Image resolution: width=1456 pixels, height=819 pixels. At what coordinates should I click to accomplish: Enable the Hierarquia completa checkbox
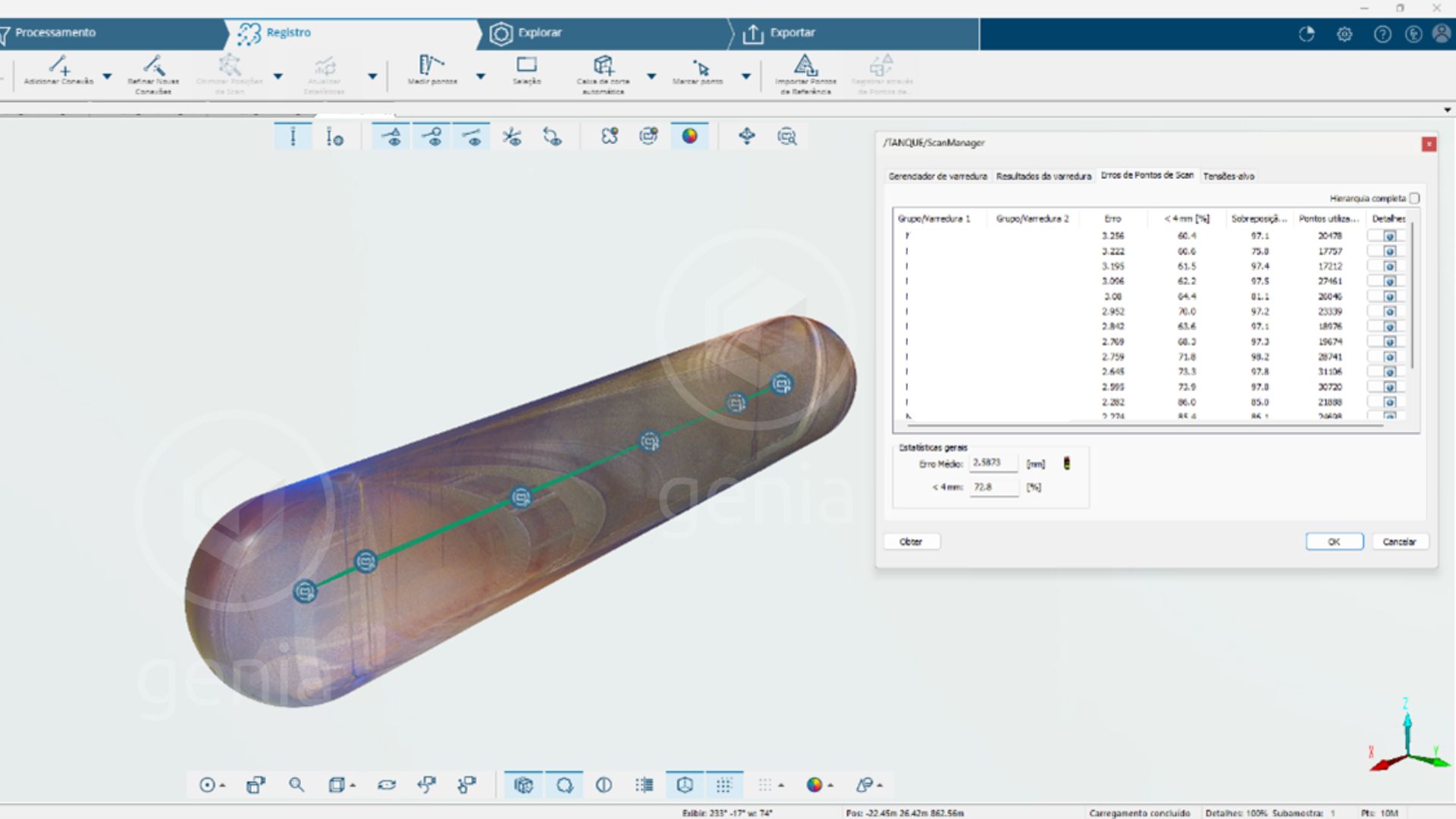tap(1414, 198)
